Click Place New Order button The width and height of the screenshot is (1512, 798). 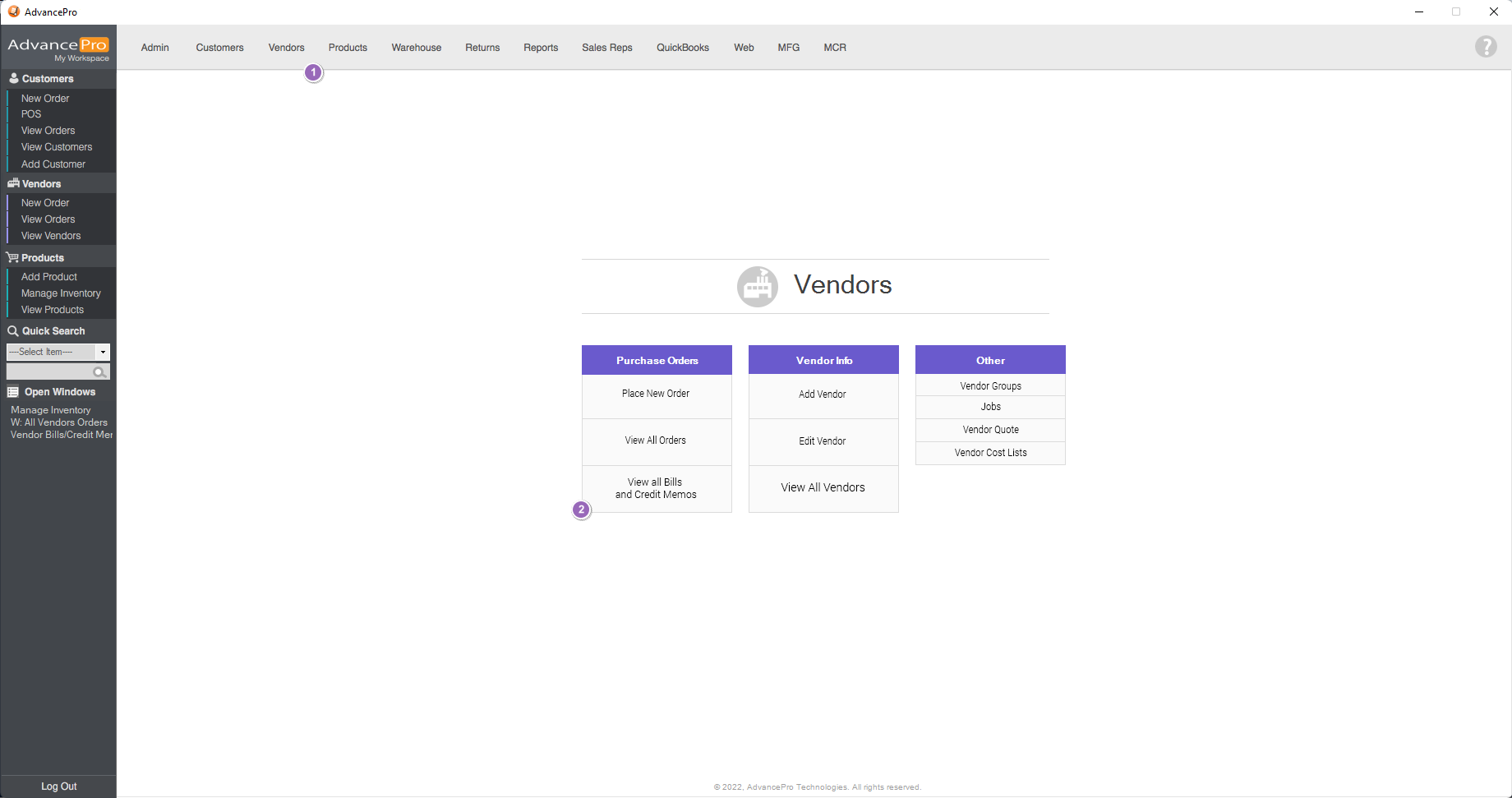click(x=656, y=394)
